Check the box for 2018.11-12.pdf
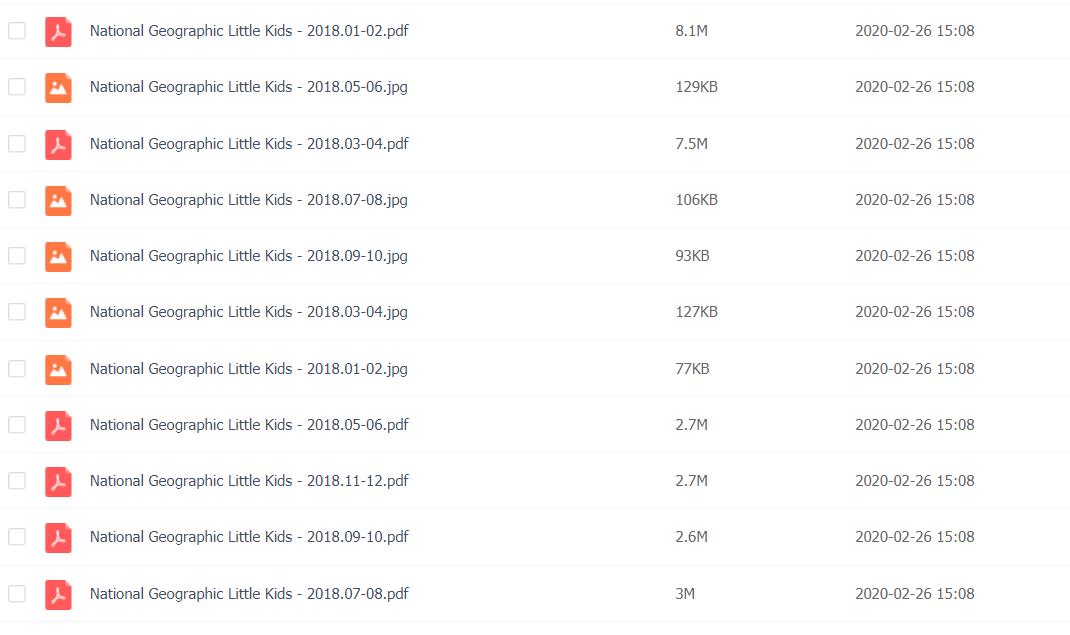This screenshot has width=1070, height=635. tap(17, 481)
